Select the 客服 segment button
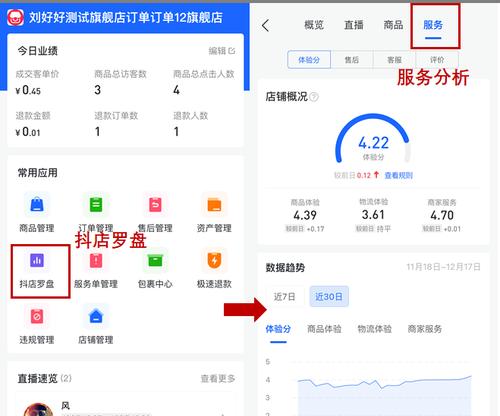500x416 pixels. [394, 60]
